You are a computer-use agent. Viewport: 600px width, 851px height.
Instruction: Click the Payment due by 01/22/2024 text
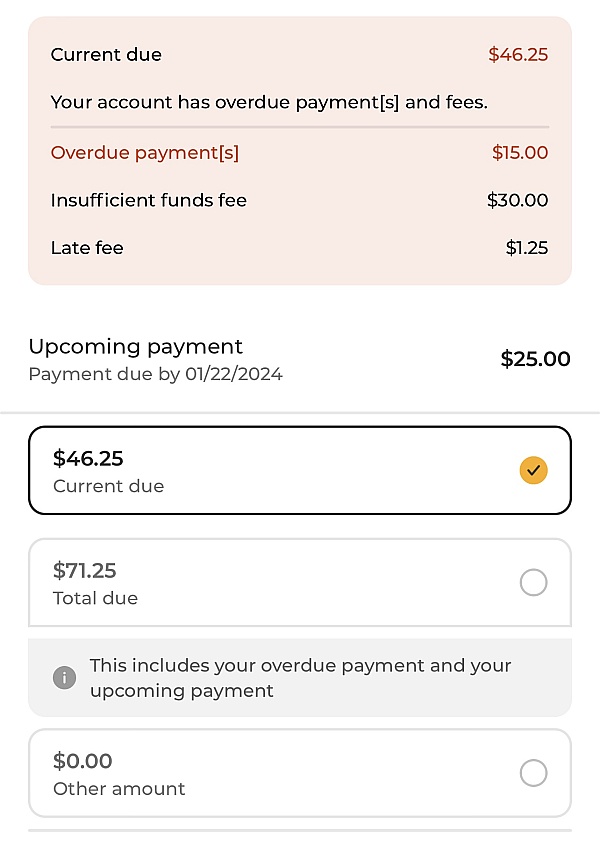155,375
